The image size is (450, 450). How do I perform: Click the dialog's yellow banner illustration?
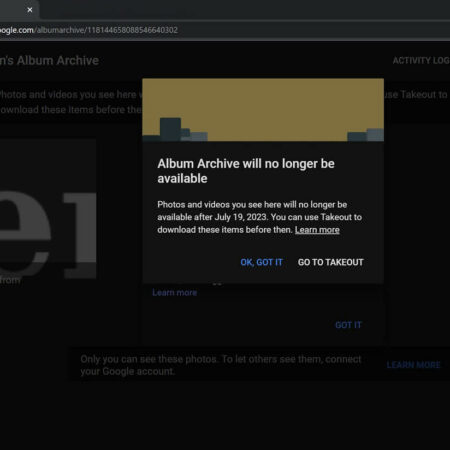tap(263, 110)
